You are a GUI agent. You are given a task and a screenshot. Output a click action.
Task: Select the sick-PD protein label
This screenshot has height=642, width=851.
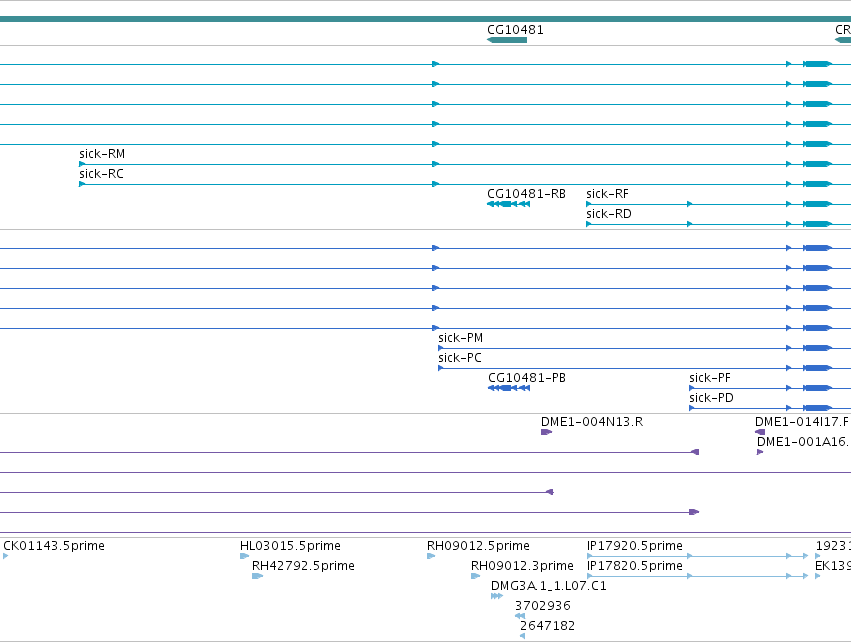[x=712, y=398]
